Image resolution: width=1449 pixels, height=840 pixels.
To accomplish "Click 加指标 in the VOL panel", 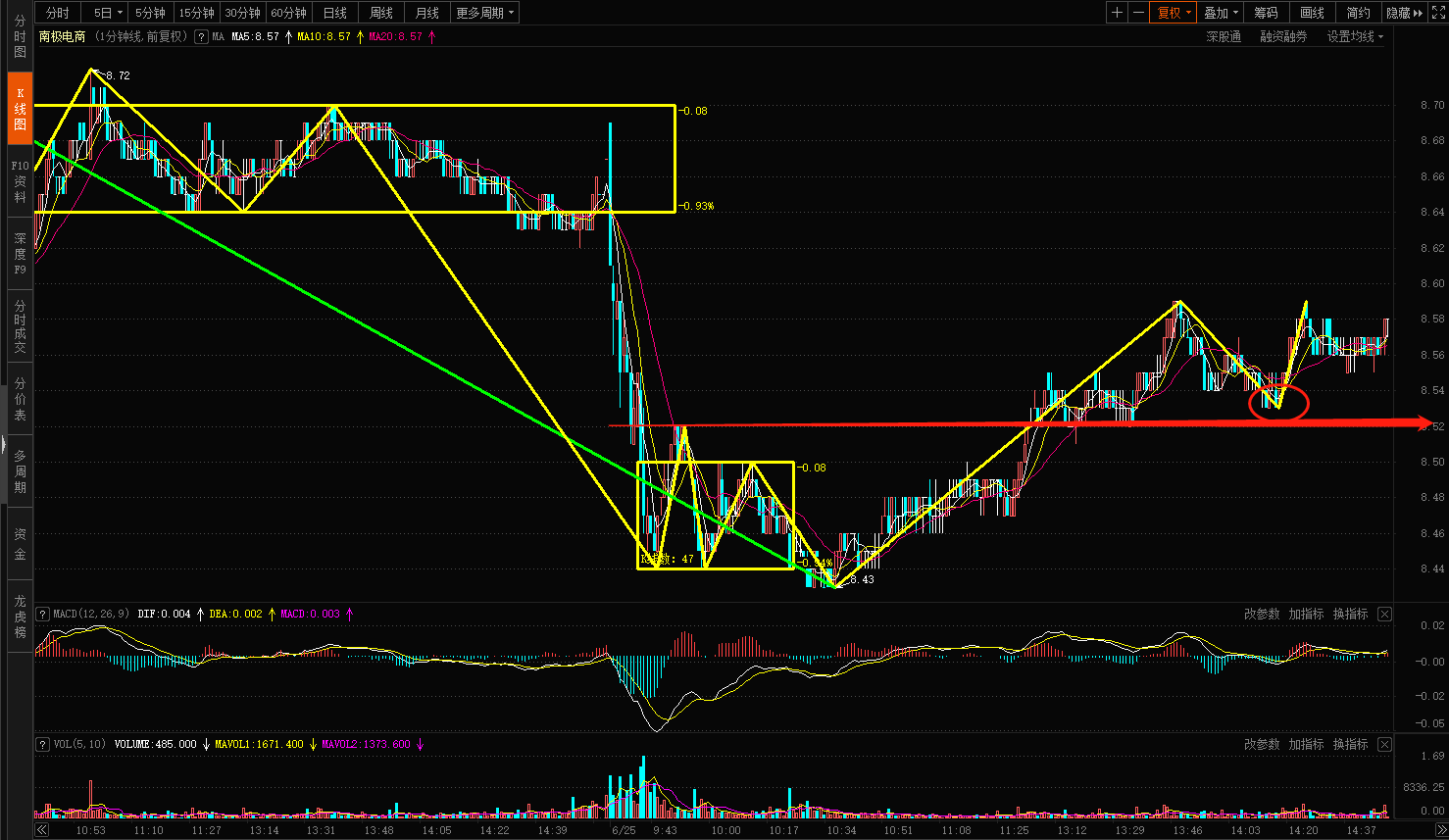I will point(1306,744).
